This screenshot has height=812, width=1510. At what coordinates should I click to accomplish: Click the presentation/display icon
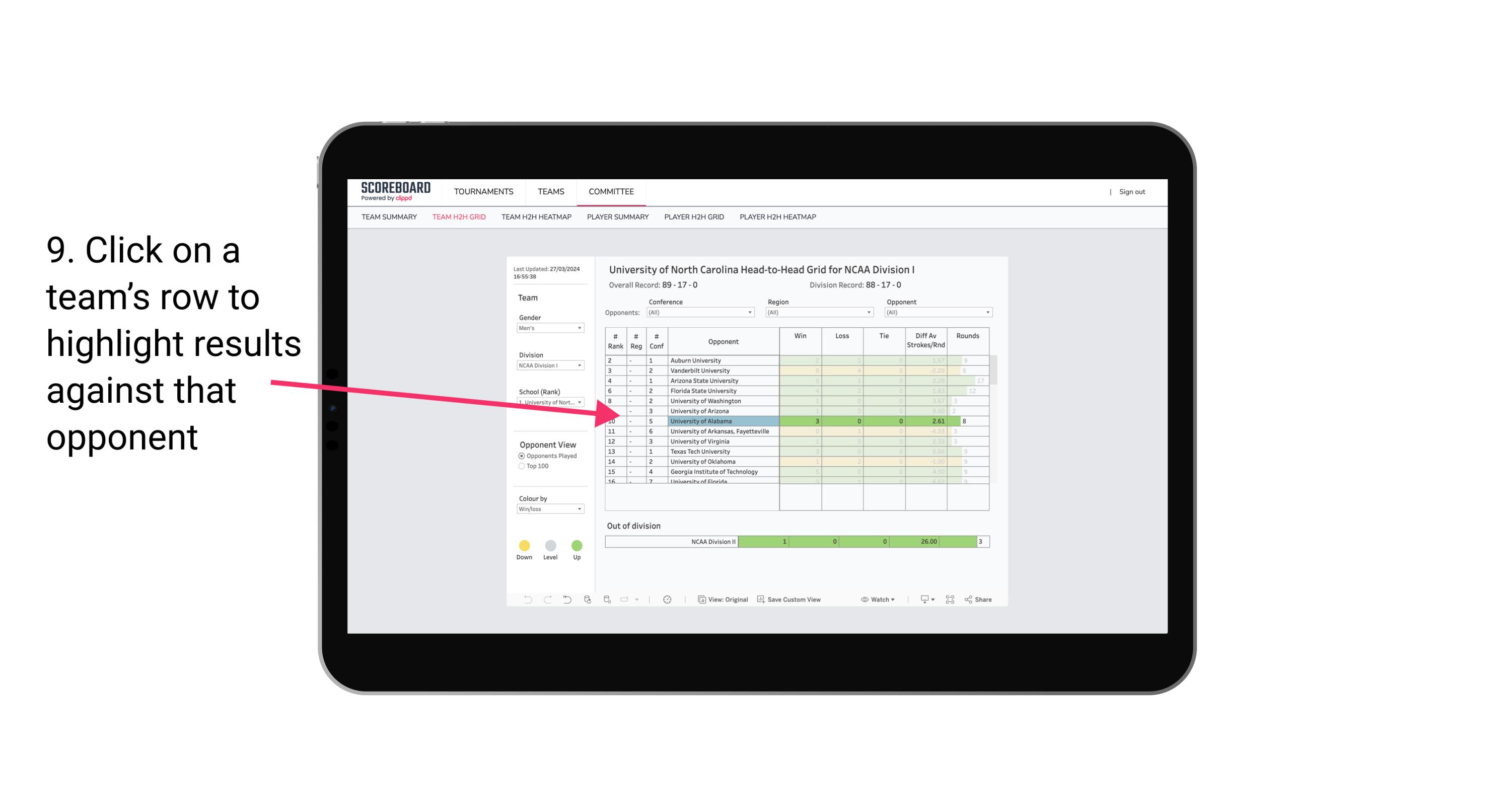click(920, 600)
